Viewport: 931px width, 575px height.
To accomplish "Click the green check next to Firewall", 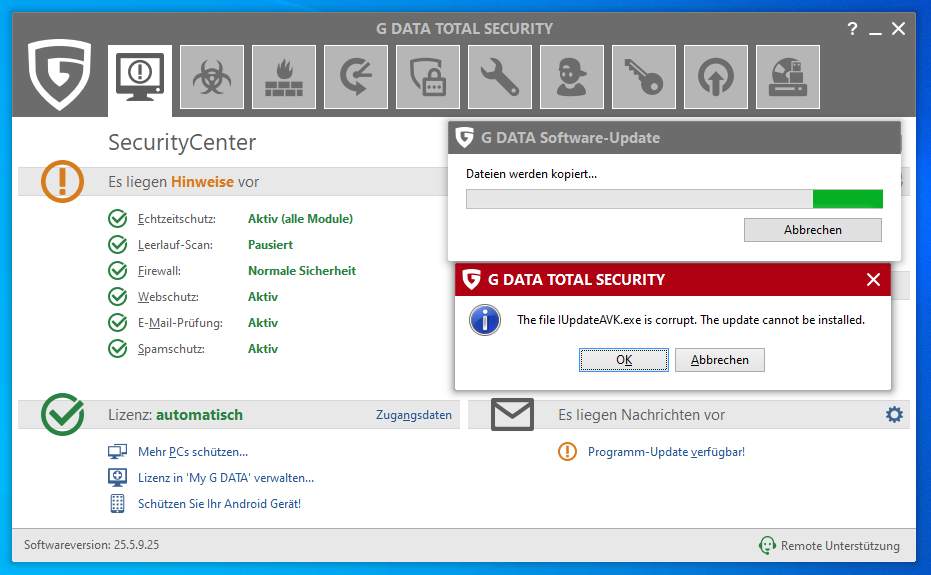I will click(x=118, y=271).
